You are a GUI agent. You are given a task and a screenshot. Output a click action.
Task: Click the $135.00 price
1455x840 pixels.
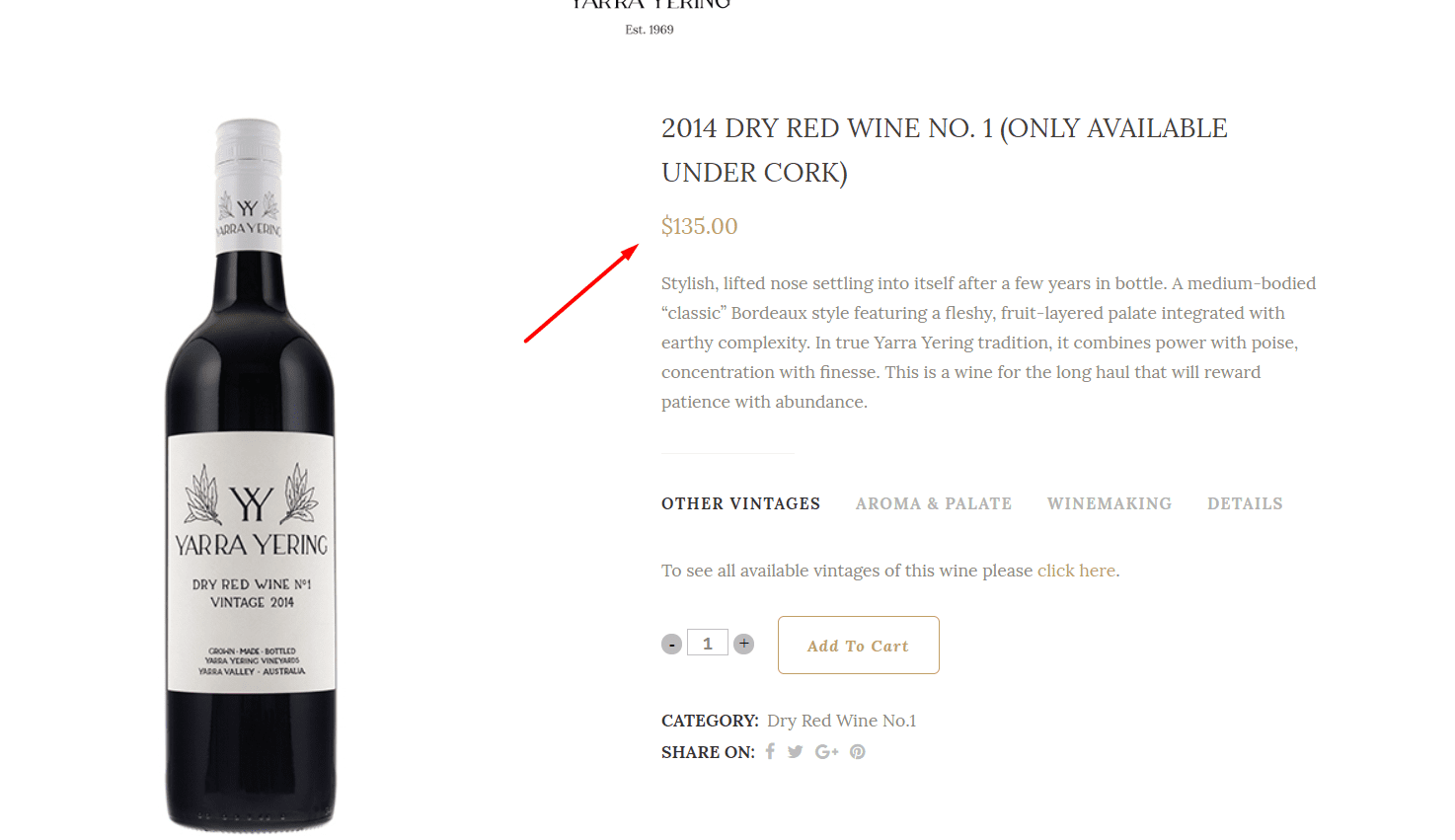(x=700, y=226)
